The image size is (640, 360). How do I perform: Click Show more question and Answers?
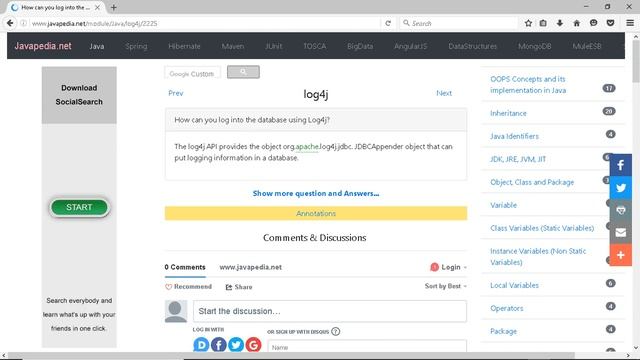click(x=316, y=193)
